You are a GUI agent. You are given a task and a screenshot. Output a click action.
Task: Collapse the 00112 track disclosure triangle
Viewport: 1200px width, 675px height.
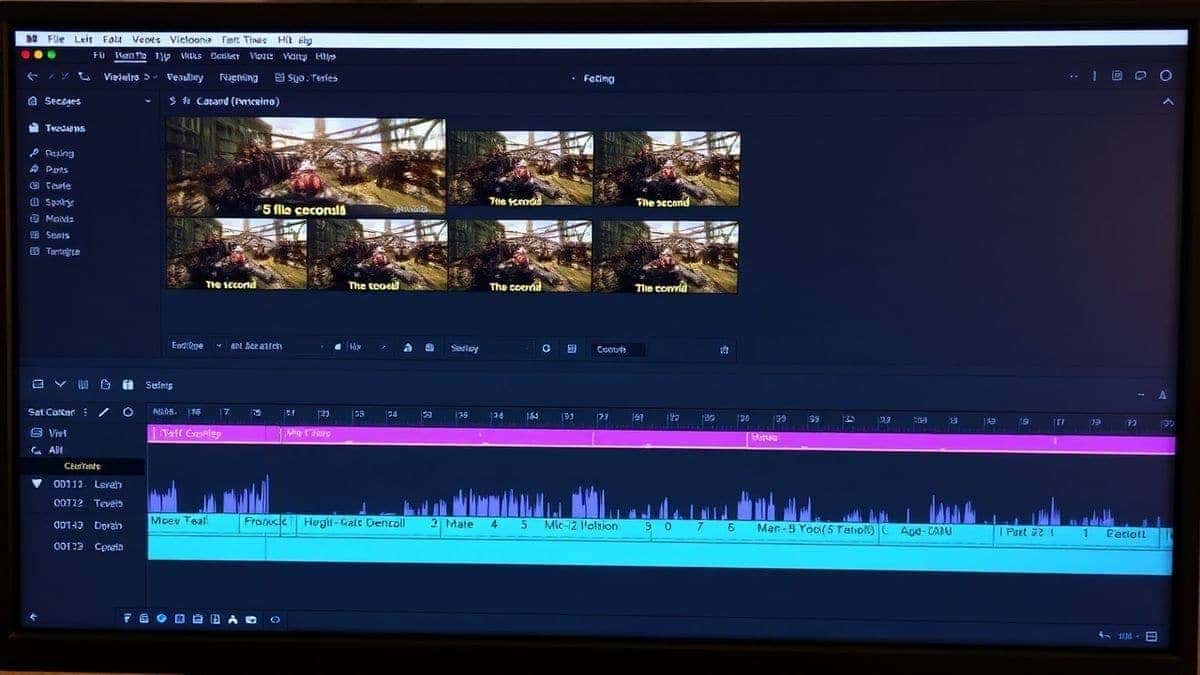[37, 483]
